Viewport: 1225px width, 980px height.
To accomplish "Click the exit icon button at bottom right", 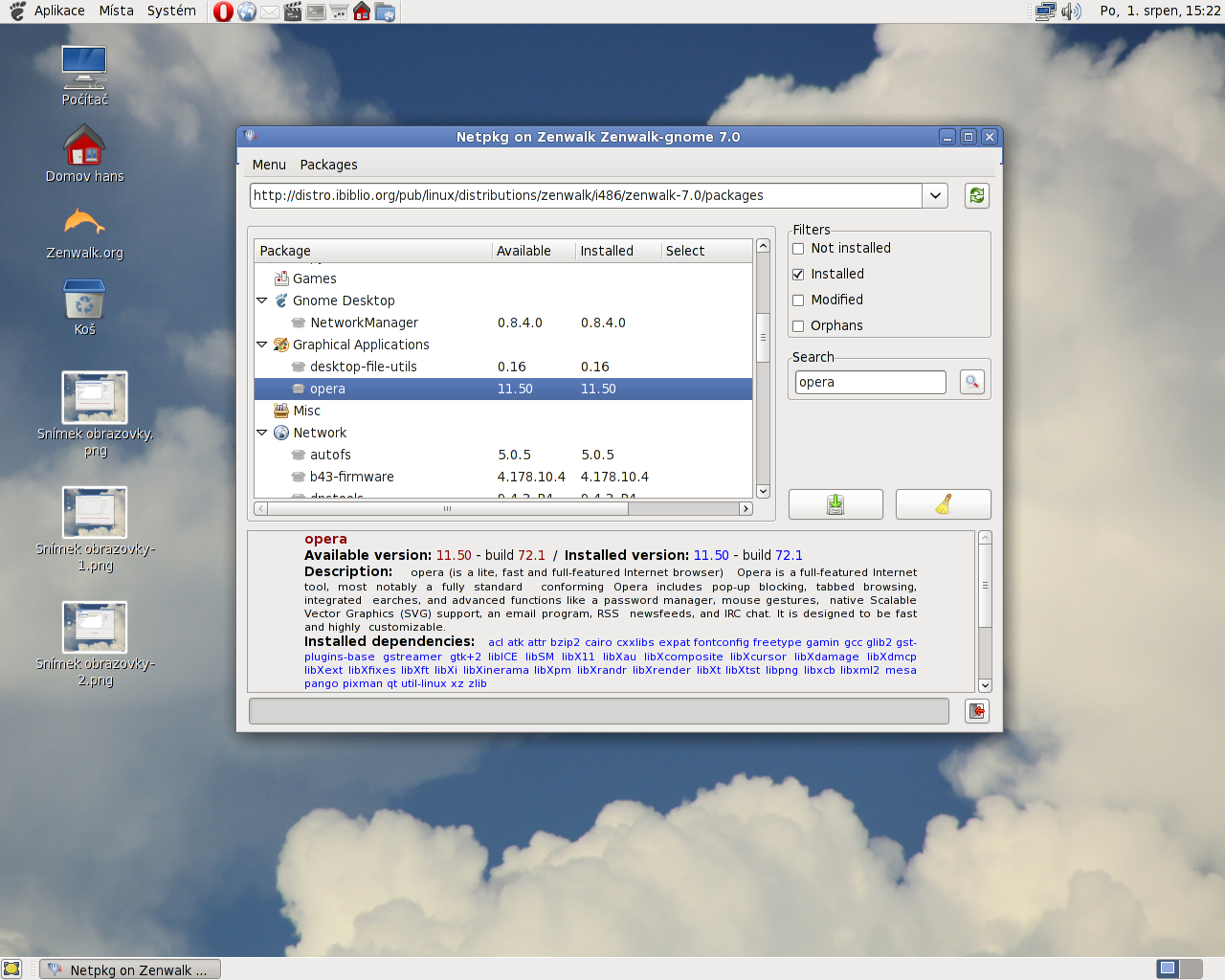I will 977,711.
